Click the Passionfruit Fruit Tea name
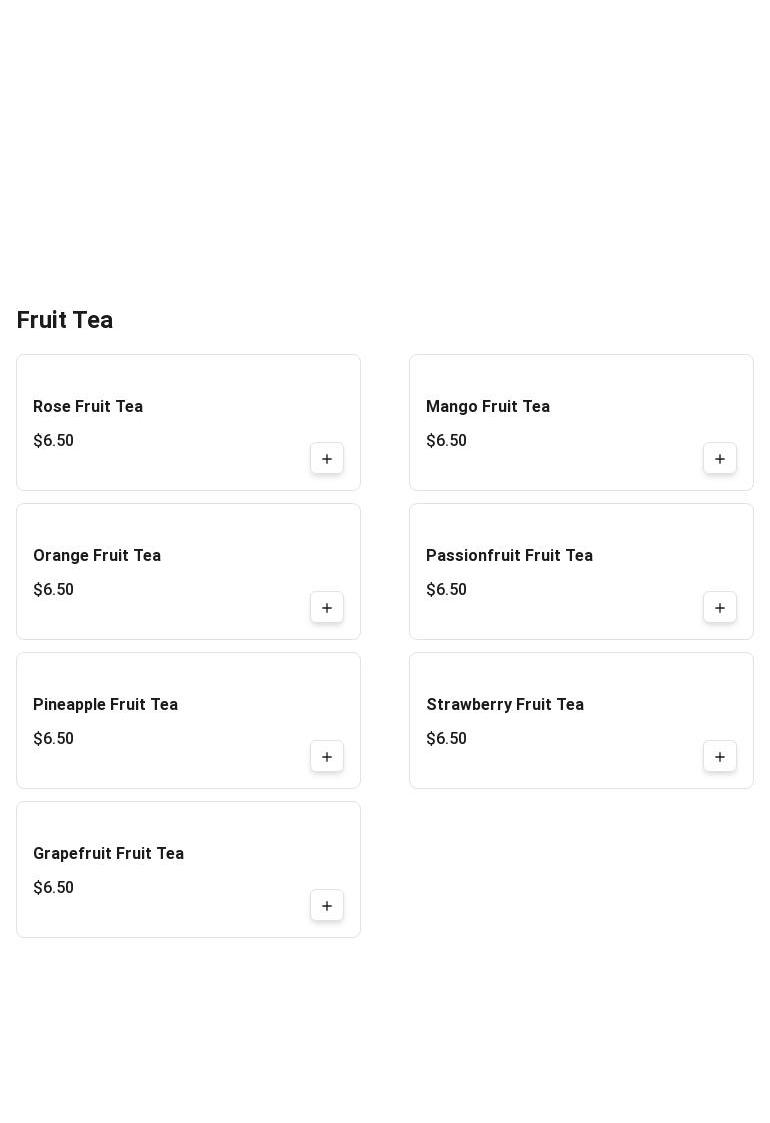 tap(509, 556)
